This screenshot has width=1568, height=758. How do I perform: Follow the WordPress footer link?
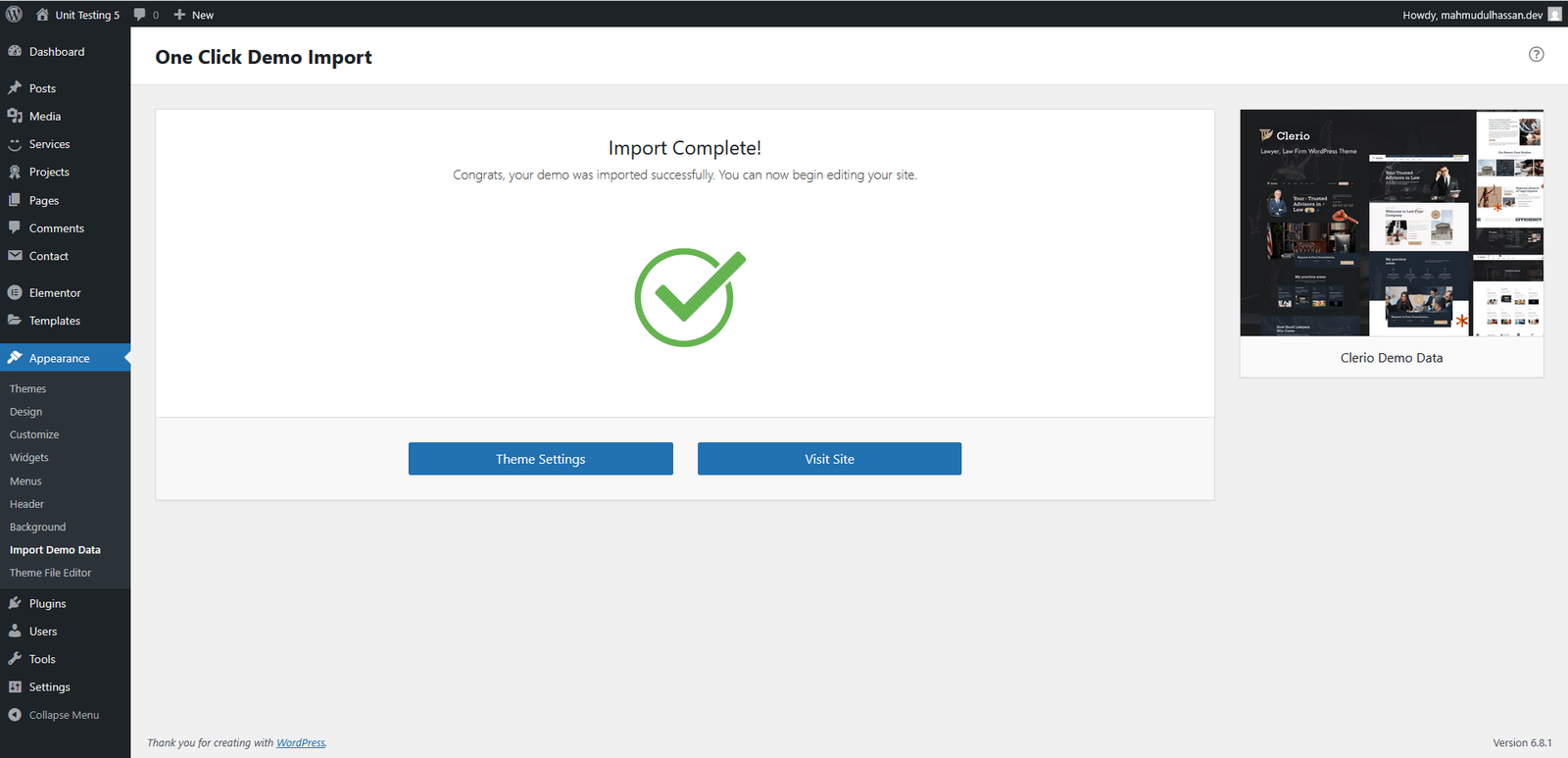coord(300,742)
